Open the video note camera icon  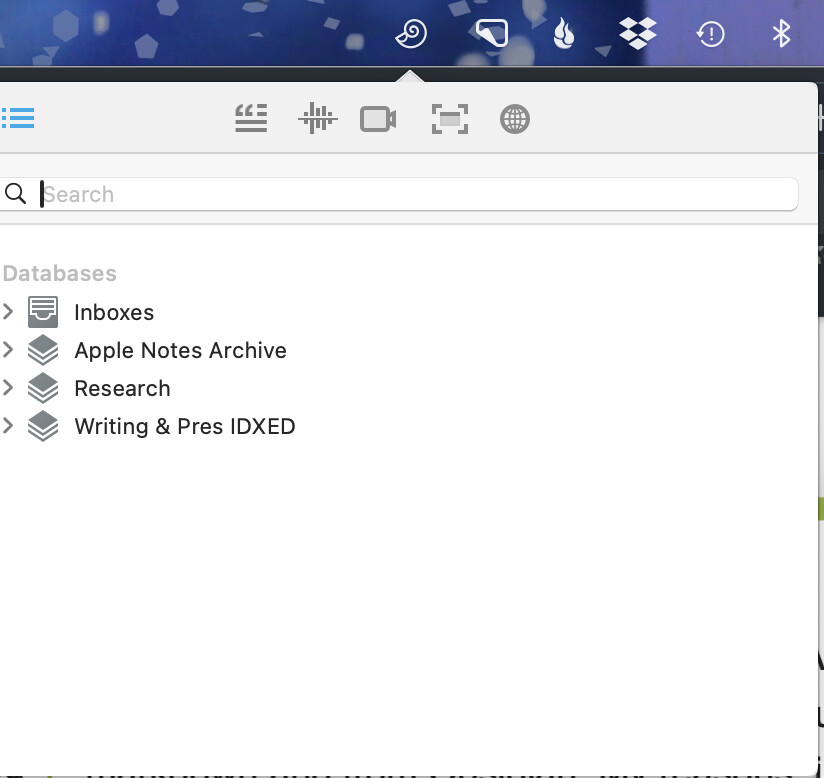coord(378,119)
